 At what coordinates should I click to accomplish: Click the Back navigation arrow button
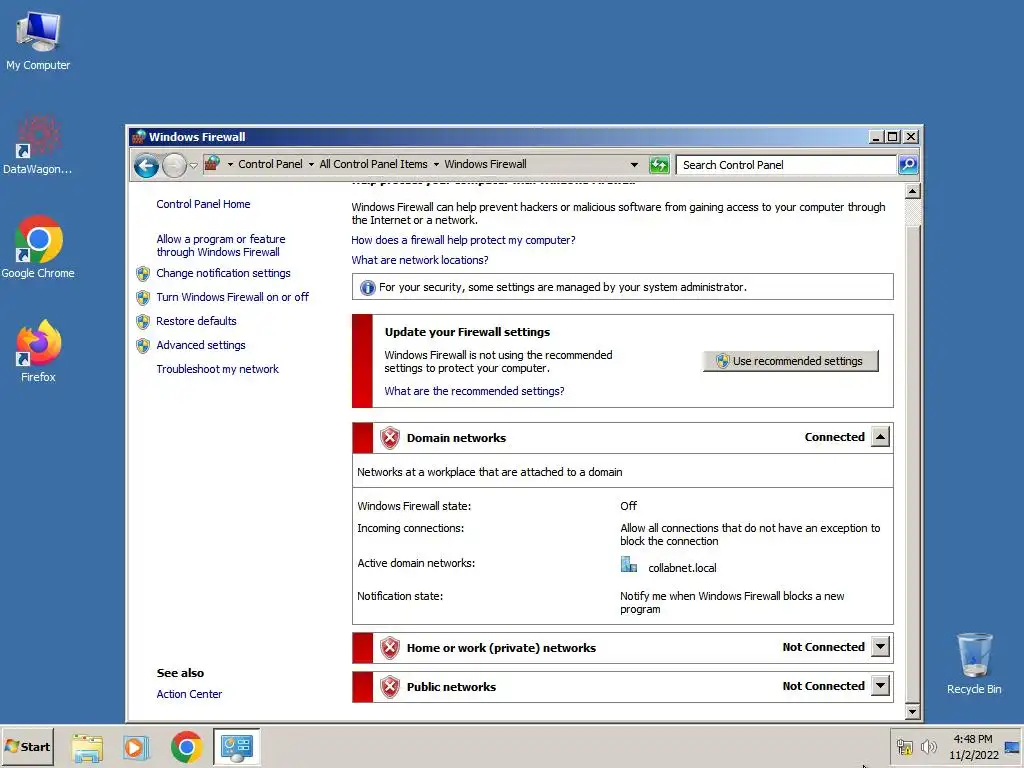tap(146, 166)
